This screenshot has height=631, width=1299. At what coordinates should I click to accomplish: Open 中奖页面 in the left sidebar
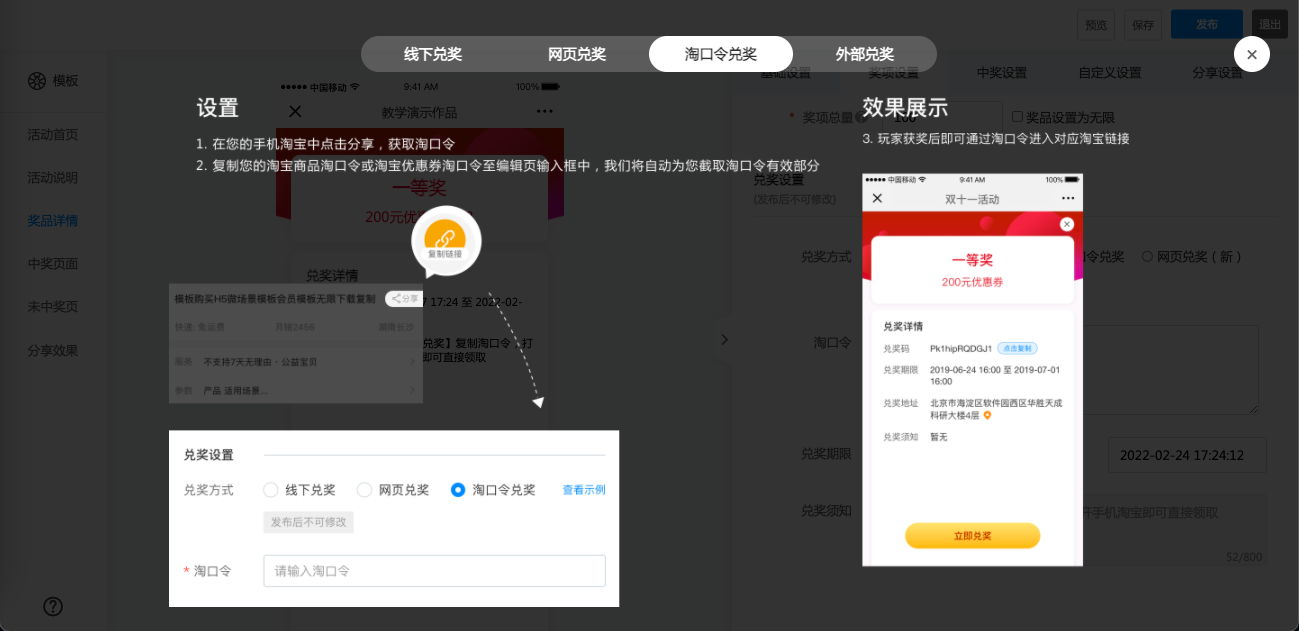(53, 264)
